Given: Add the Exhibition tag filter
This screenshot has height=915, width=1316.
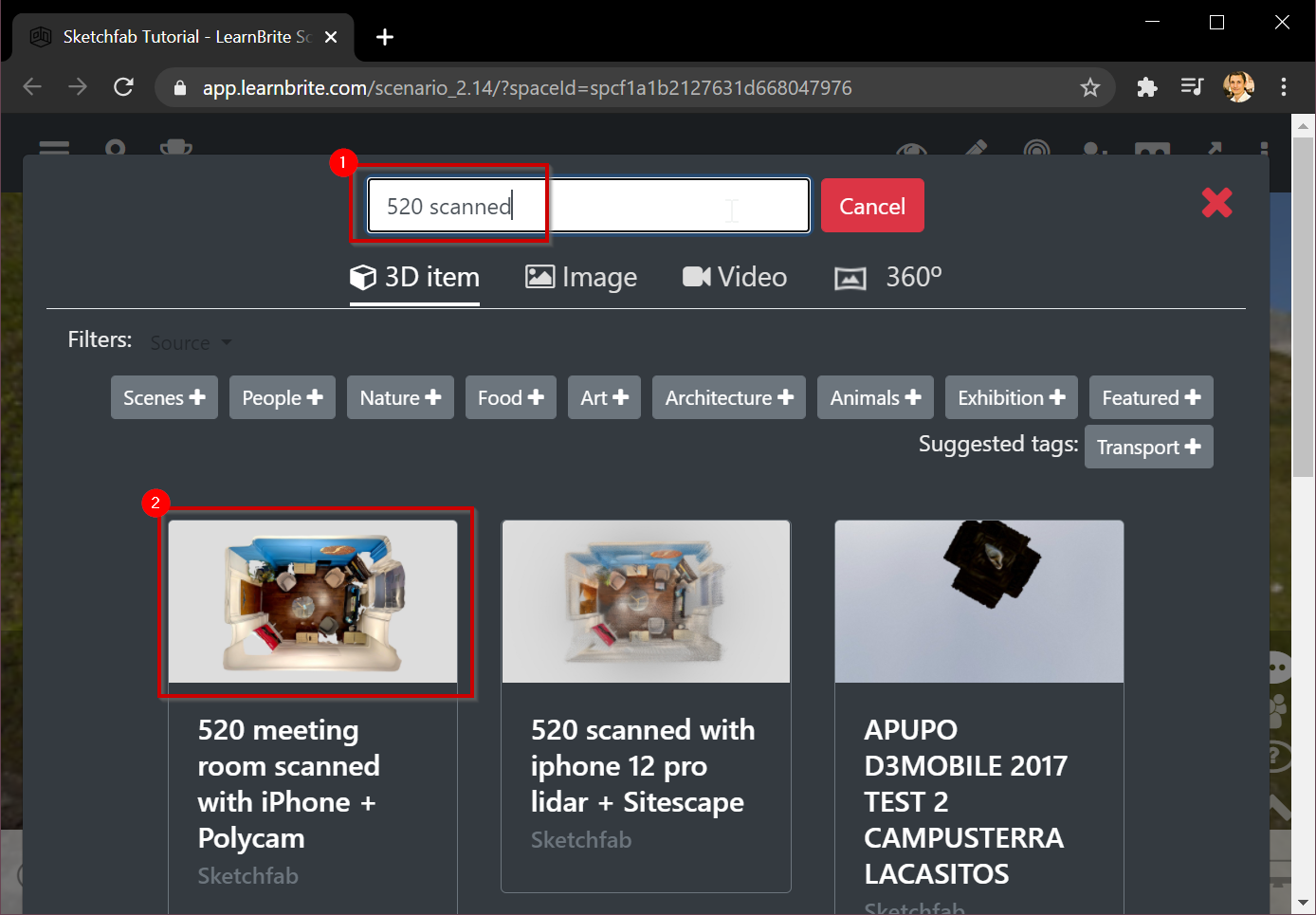Looking at the screenshot, I should 1012,398.
